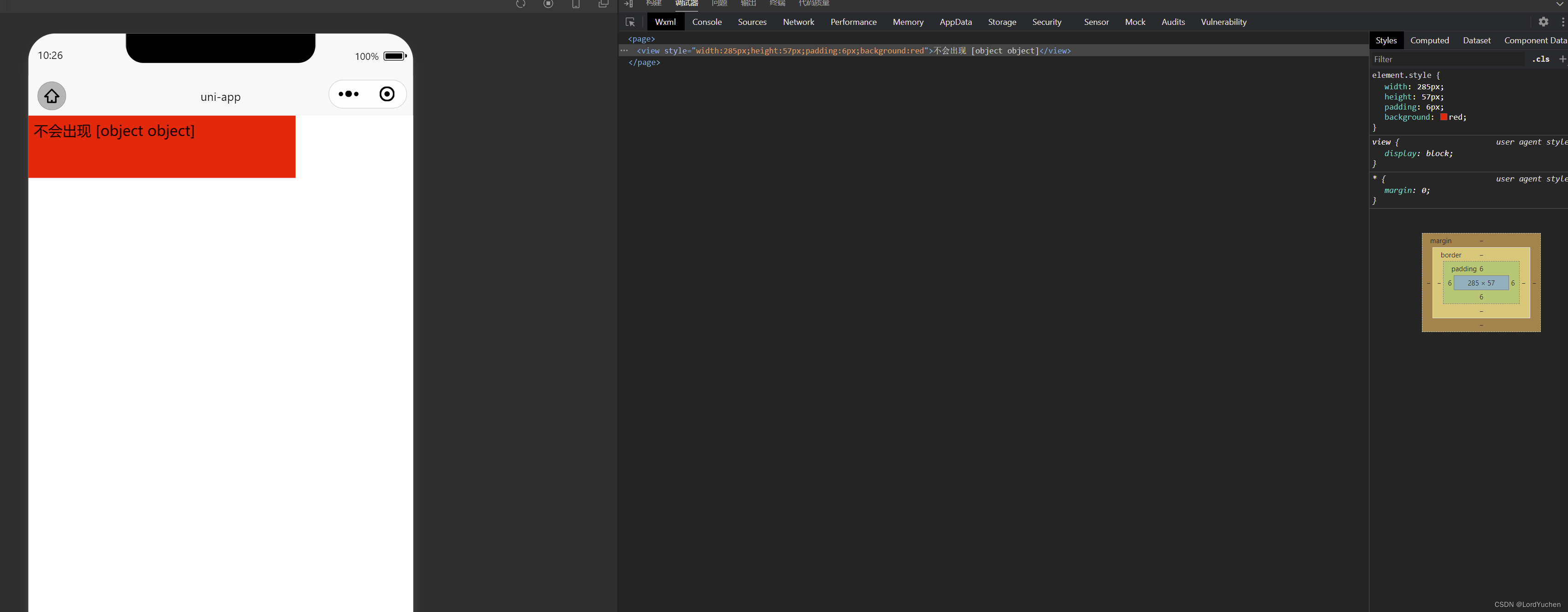Open the detached simulator window icon
This screenshot has width=1568, height=612.
pyautogui.click(x=603, y=4)
